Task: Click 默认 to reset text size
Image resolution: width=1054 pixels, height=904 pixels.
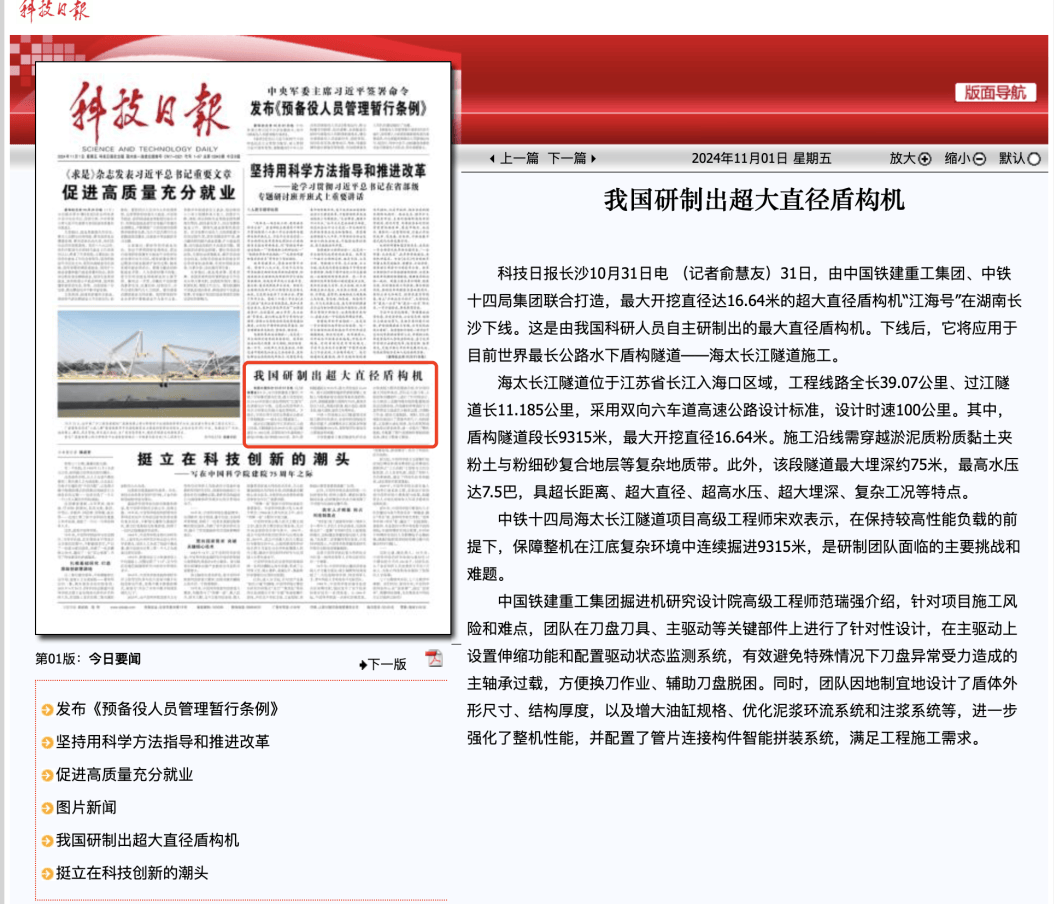Action: 1012,159
